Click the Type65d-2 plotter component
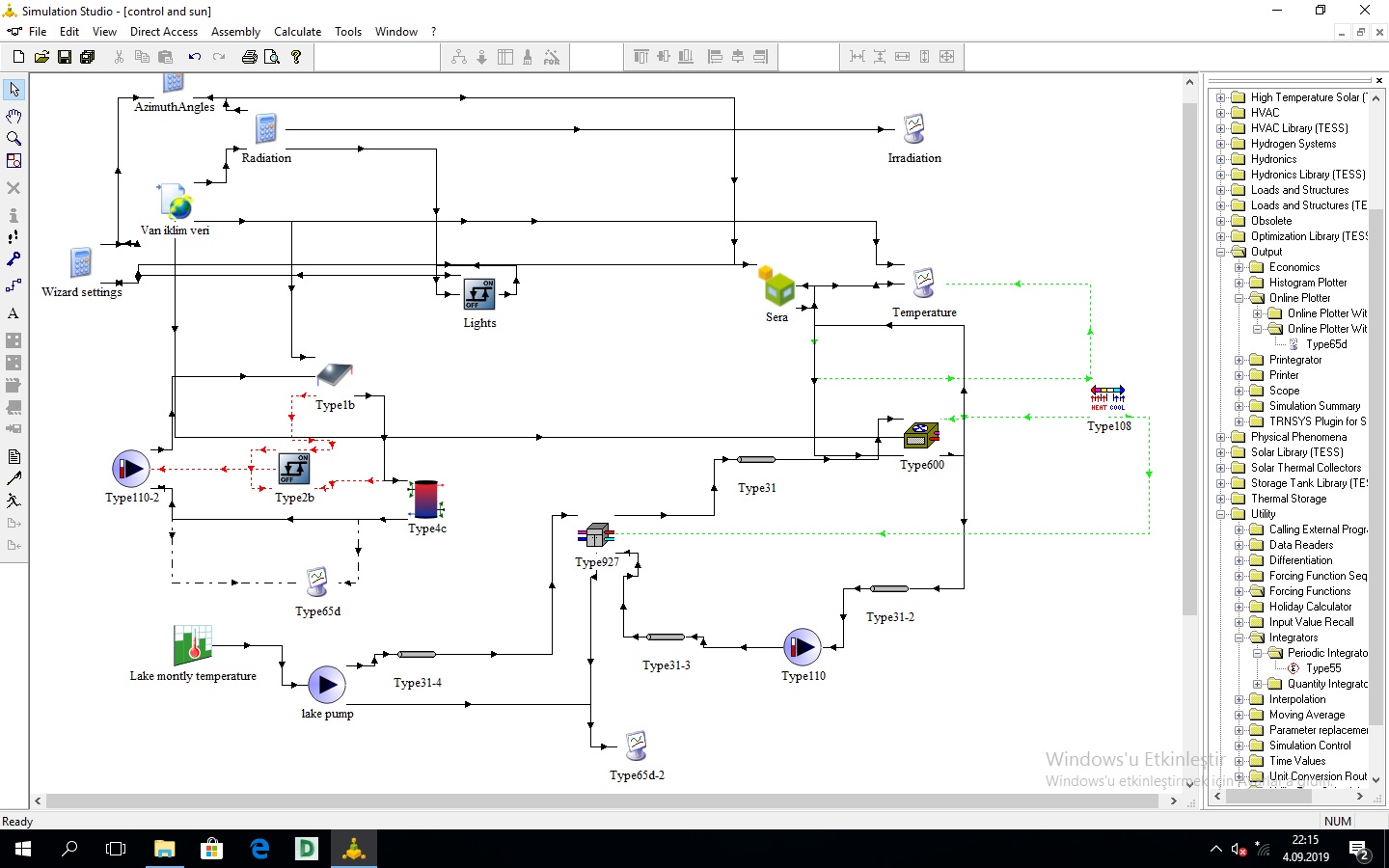Image resolution: width=1389 pixels, height=868 pixels. [636, 746]
